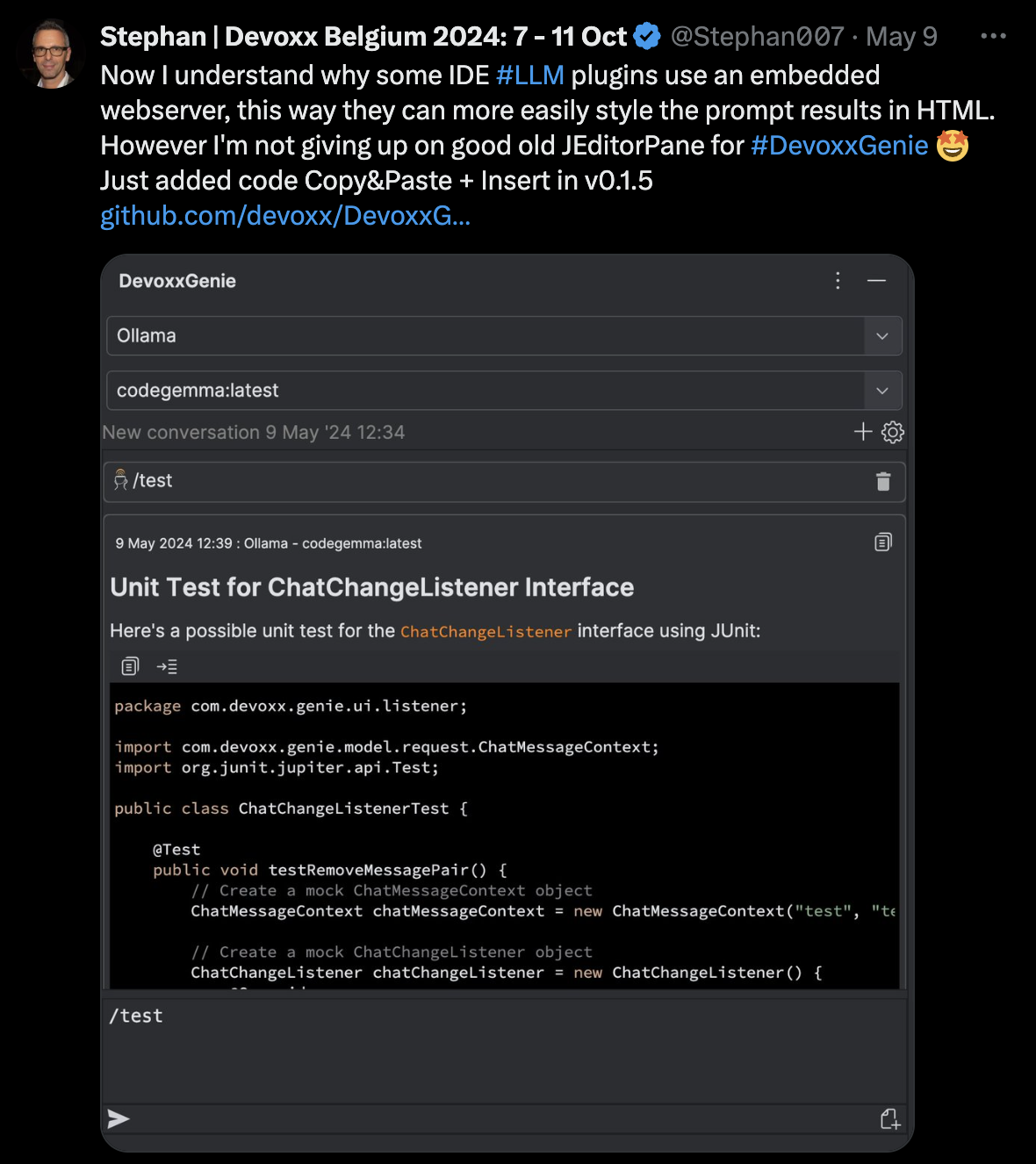This screenshot has height=1164, width=1036.
Task: Delete the /test prompt using the trash icon
Action: click(x=883, y=481)
